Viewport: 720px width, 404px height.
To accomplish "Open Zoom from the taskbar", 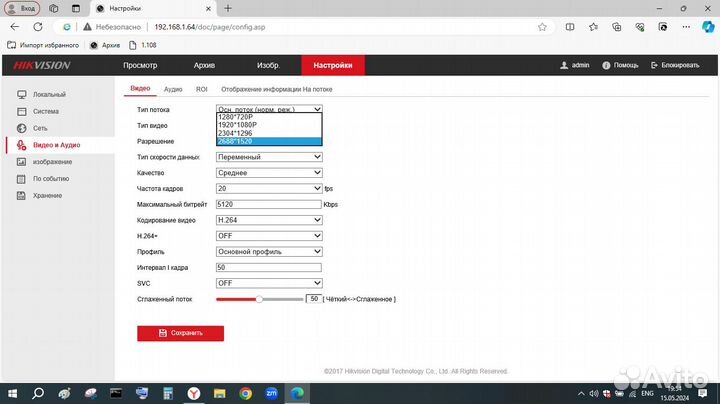I will pyautogui.click(x=271, y=393).
